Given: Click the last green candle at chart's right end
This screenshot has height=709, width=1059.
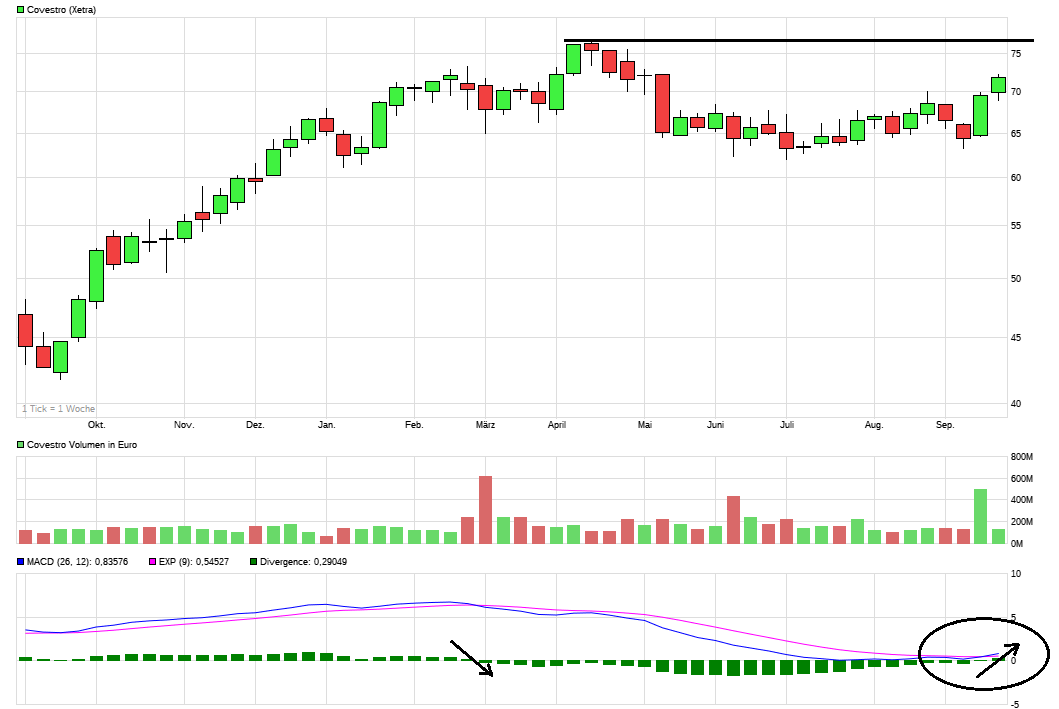Looking at the screenshot, I should pyautogui.click(x=998, y=84).
